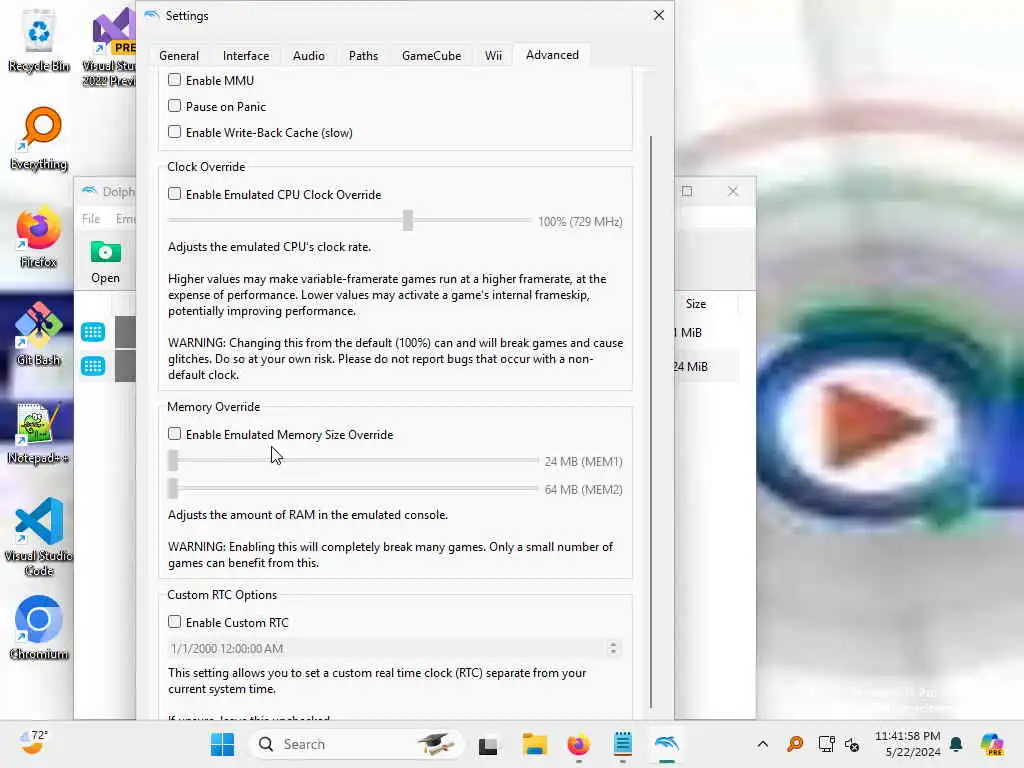Screen dimensions: 1024x768
Task: Click the Size column header in Dolphin
Action: (x=696, y=304)
